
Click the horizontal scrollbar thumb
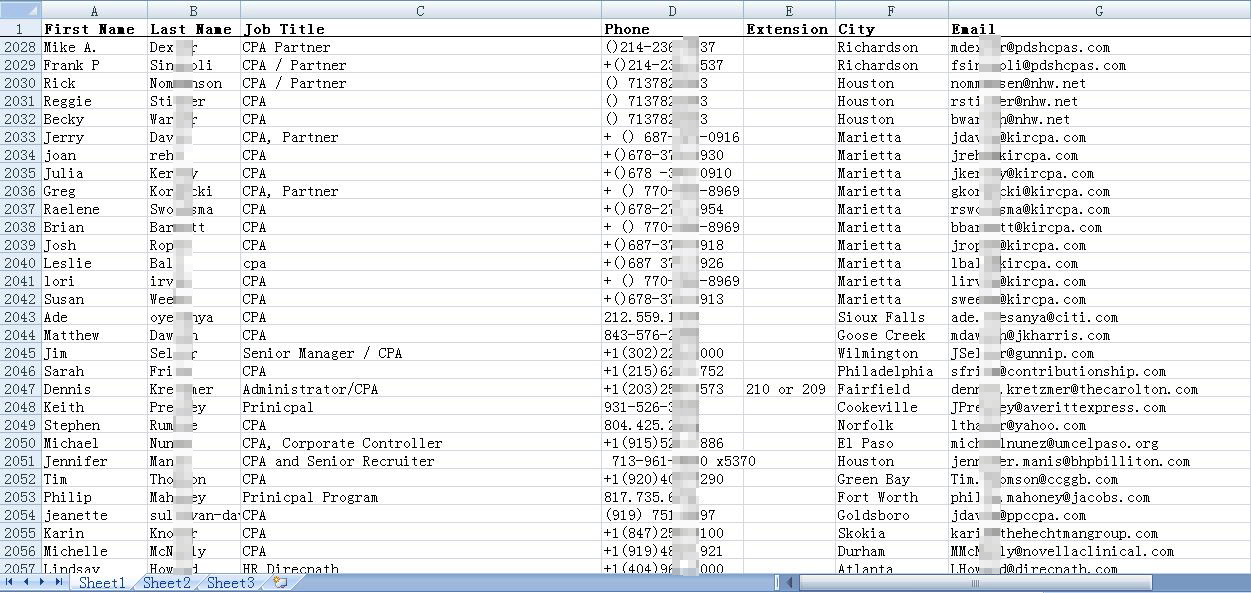[x=975, y=582]
